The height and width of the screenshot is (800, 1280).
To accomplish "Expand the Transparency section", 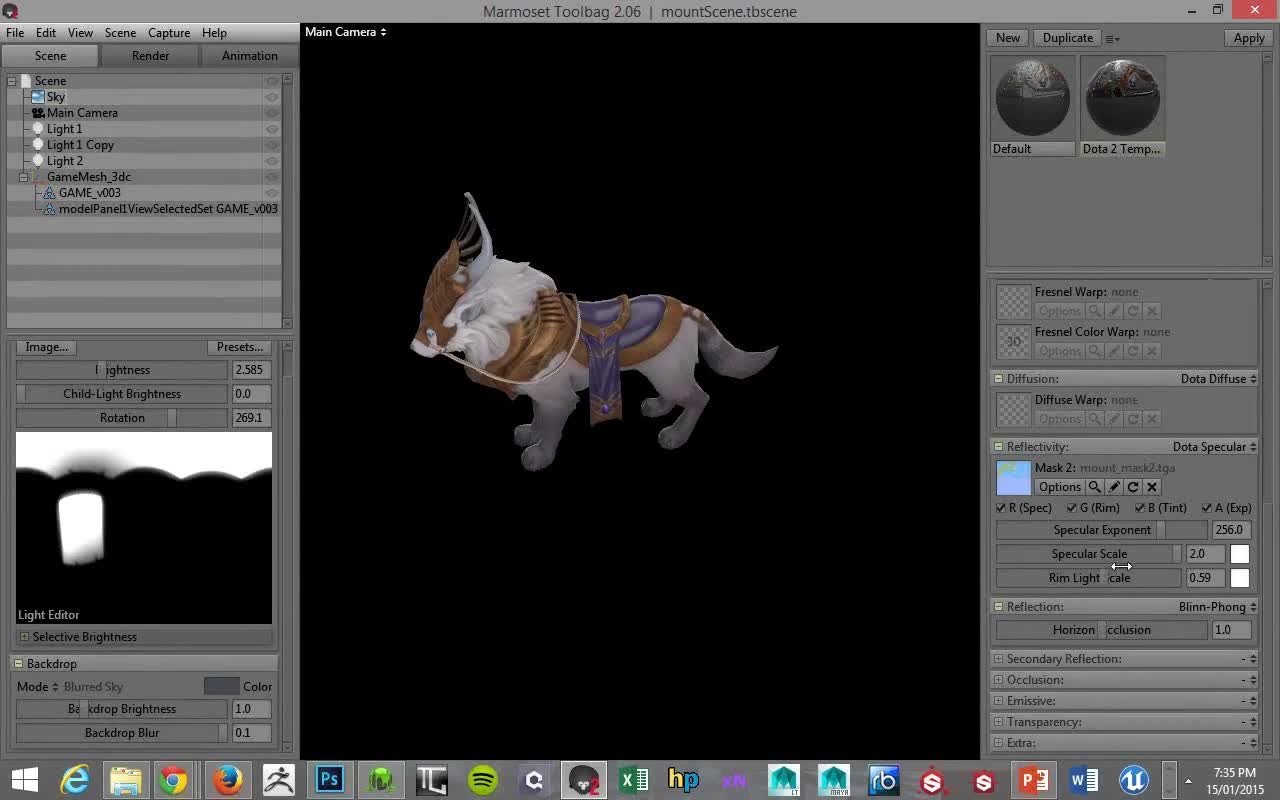I will click(998, 722).
